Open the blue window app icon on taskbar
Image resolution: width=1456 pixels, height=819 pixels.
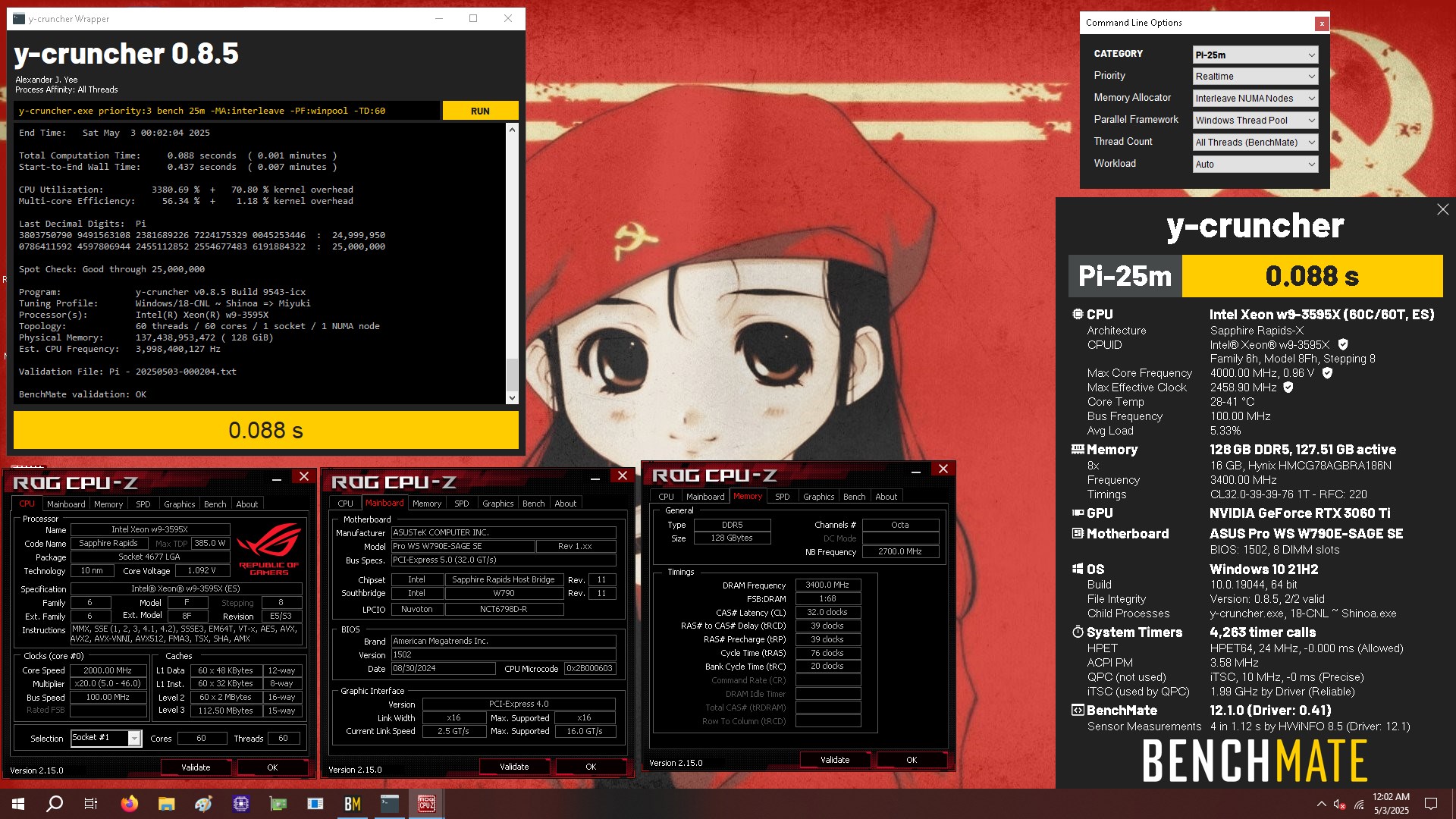pos(315,804)
